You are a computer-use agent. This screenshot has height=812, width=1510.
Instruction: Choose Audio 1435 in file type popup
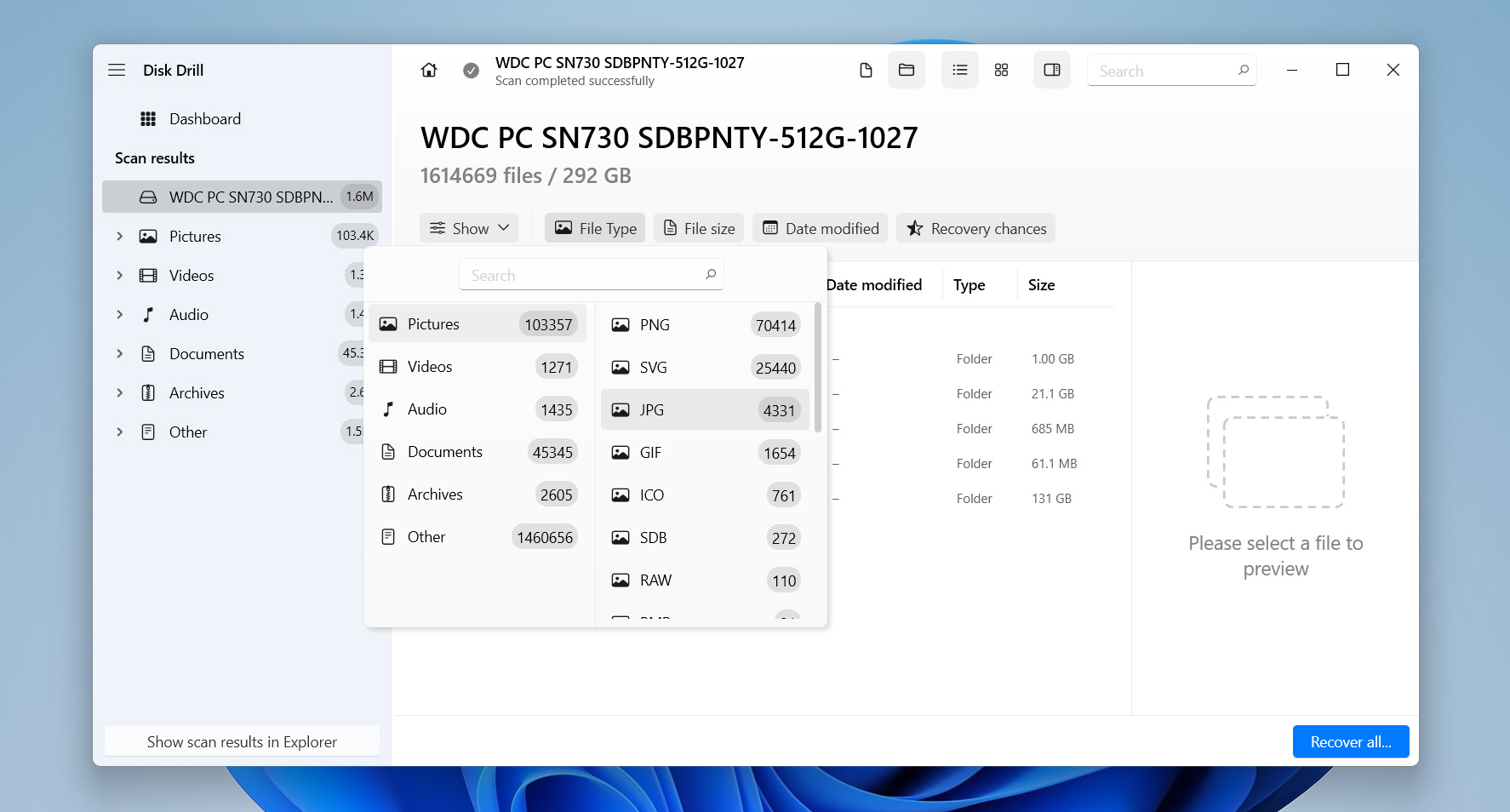[x=478, y=409]
